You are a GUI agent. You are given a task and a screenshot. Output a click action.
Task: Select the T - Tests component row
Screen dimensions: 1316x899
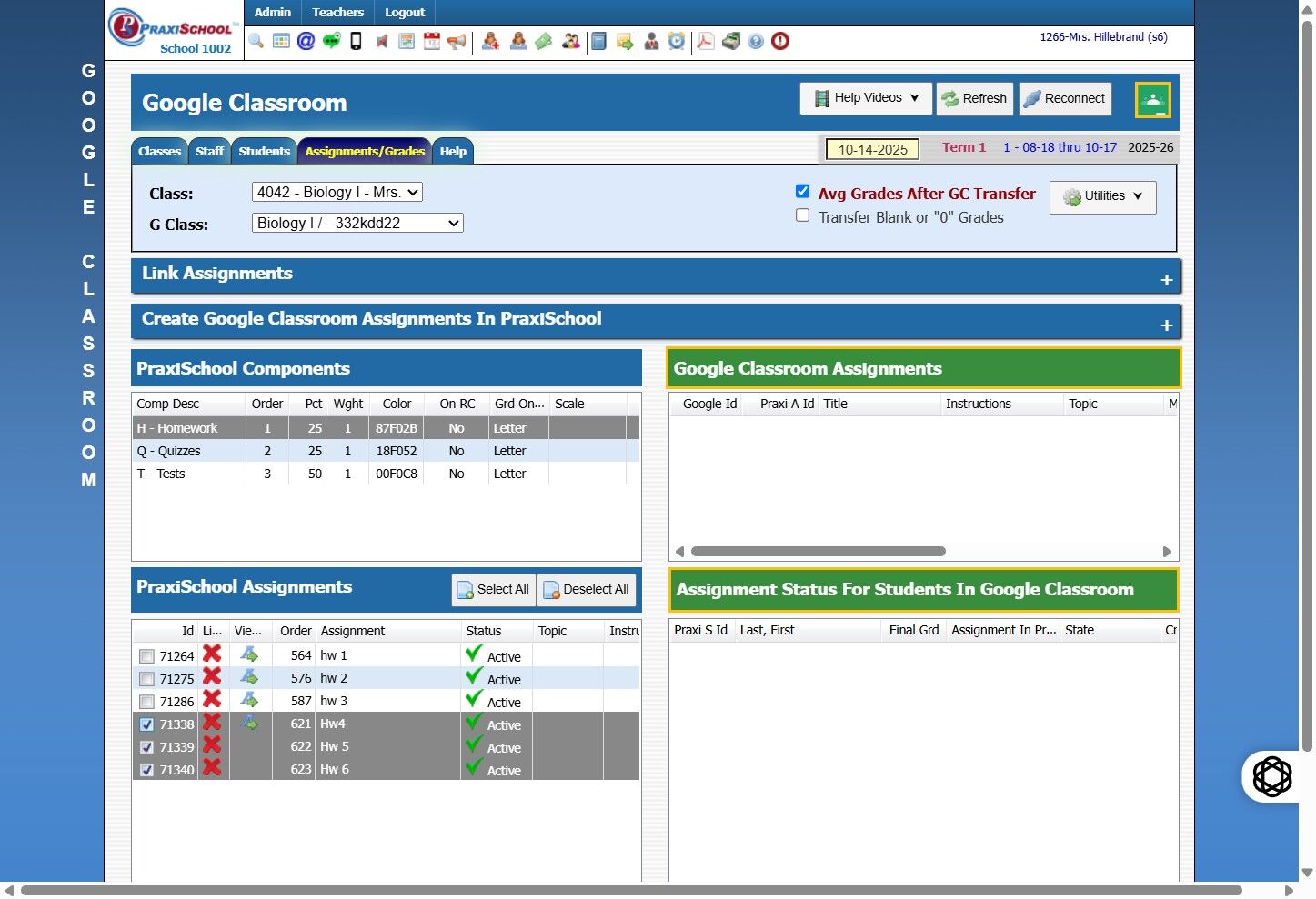[386, 474]
